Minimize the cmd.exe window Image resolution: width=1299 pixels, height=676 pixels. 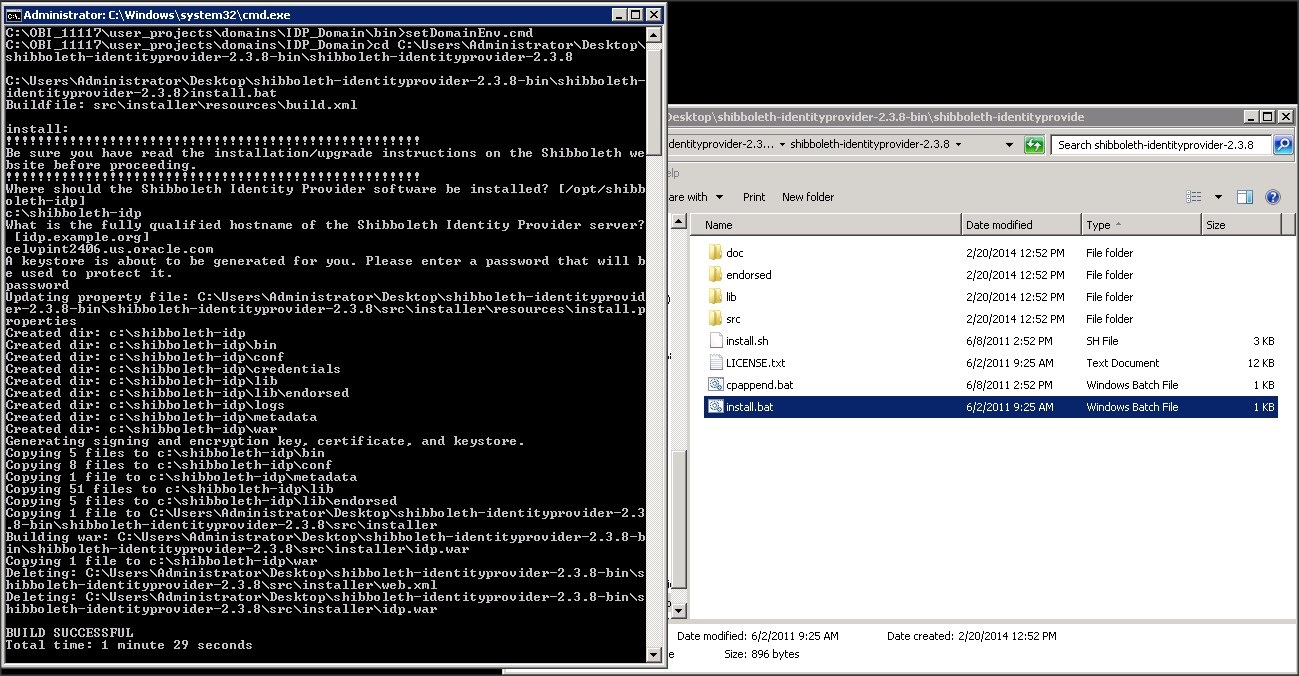click(617, 15)
